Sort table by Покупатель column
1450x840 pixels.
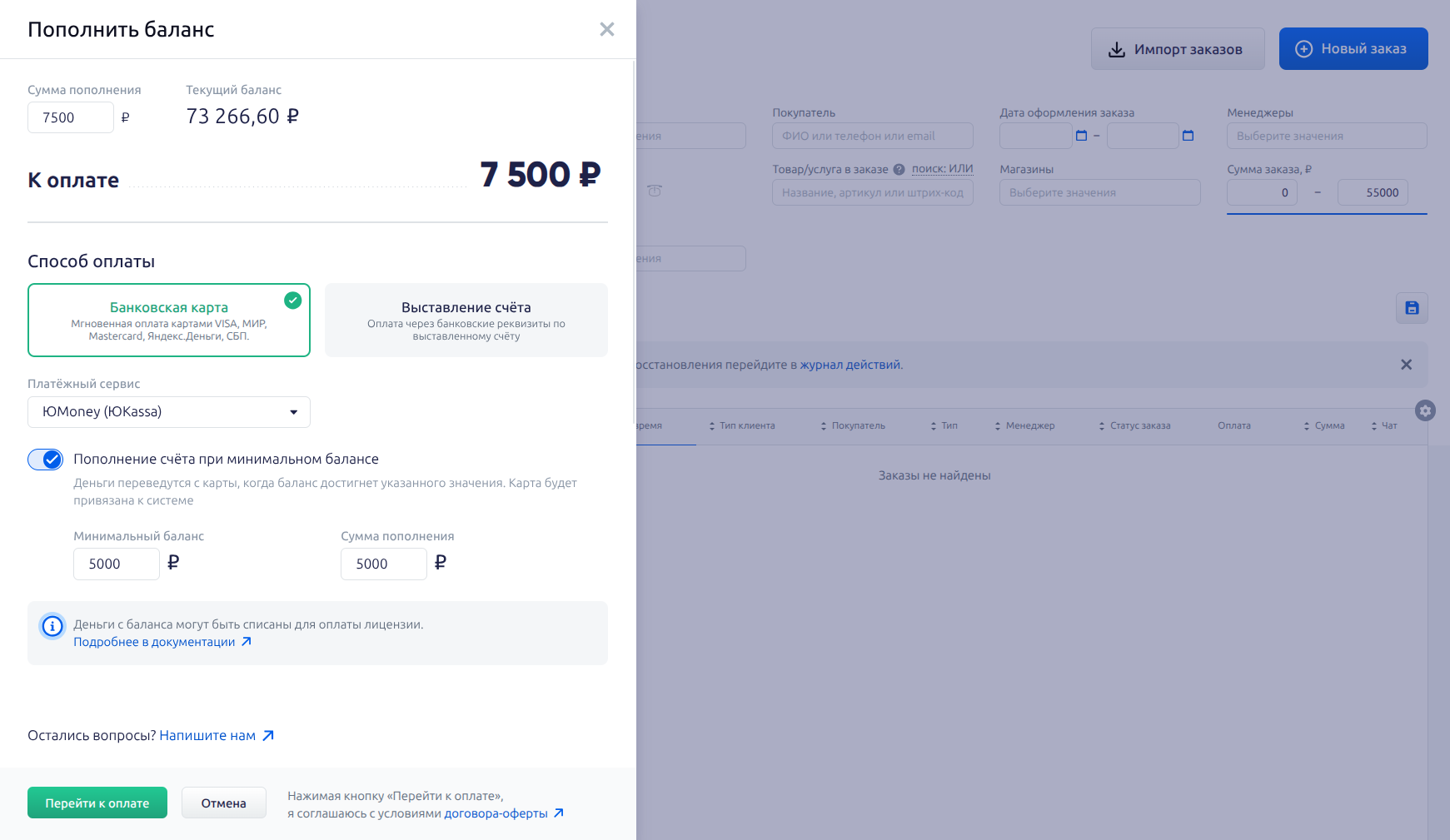(852, 425)
